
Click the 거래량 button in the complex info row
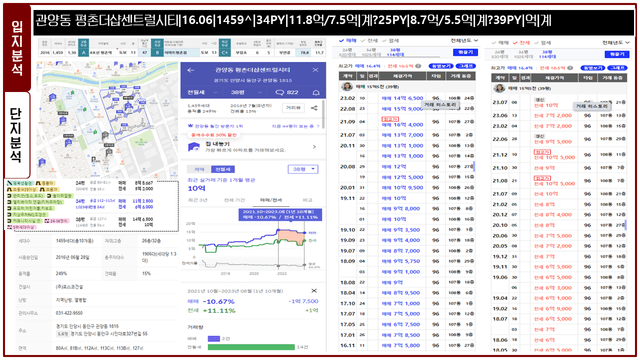(x=293, y=108)
